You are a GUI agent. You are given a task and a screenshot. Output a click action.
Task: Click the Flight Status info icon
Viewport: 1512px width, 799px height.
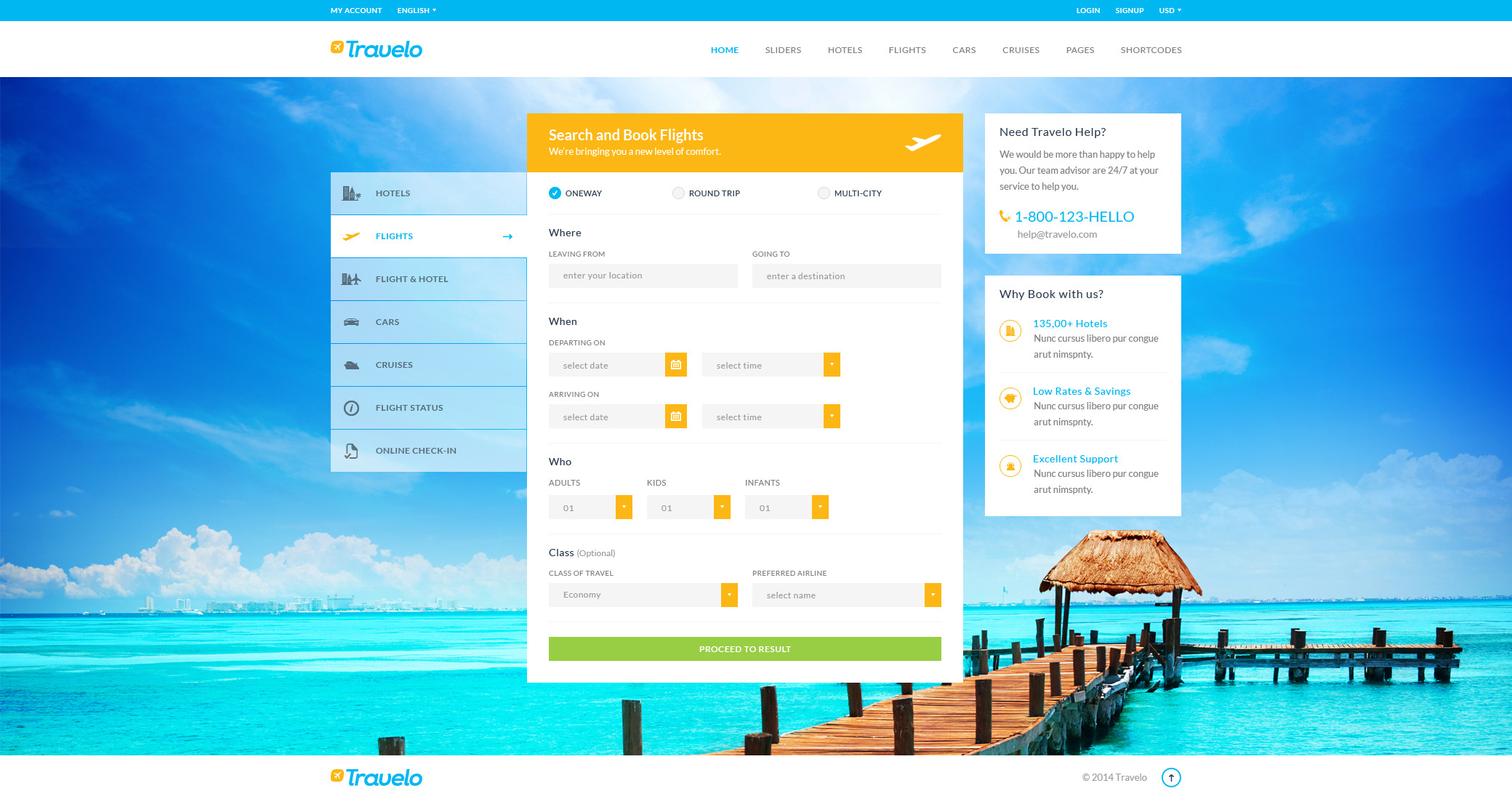tap(351, 407)
